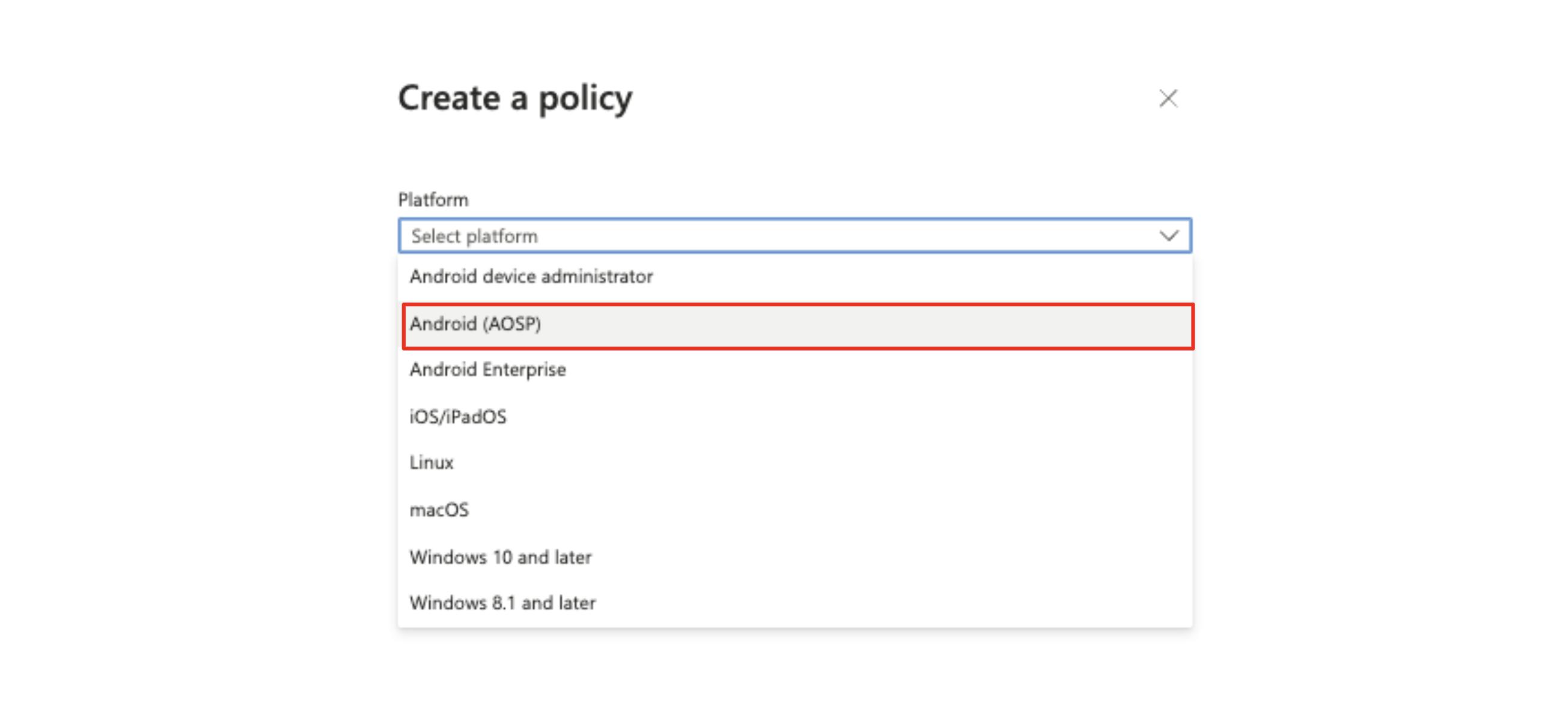The width and height of the screenshot is (1568, 718).
Task: Close the Create a policy dialog
Action: 1168,98
